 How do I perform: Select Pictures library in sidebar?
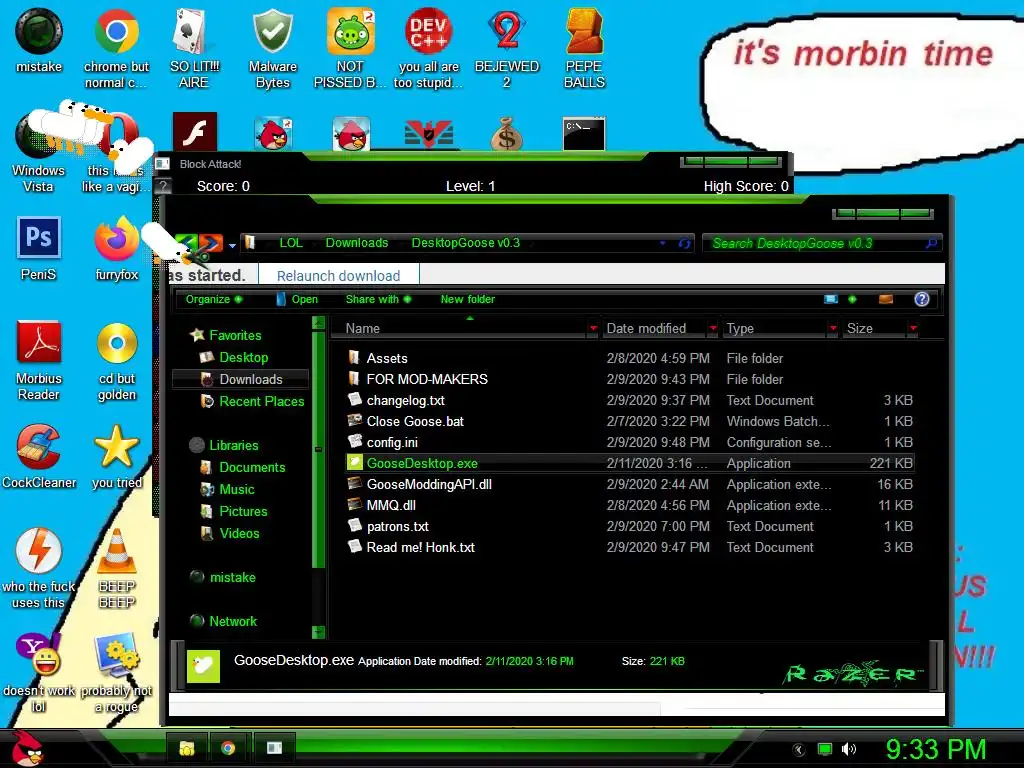coord(243,511)
